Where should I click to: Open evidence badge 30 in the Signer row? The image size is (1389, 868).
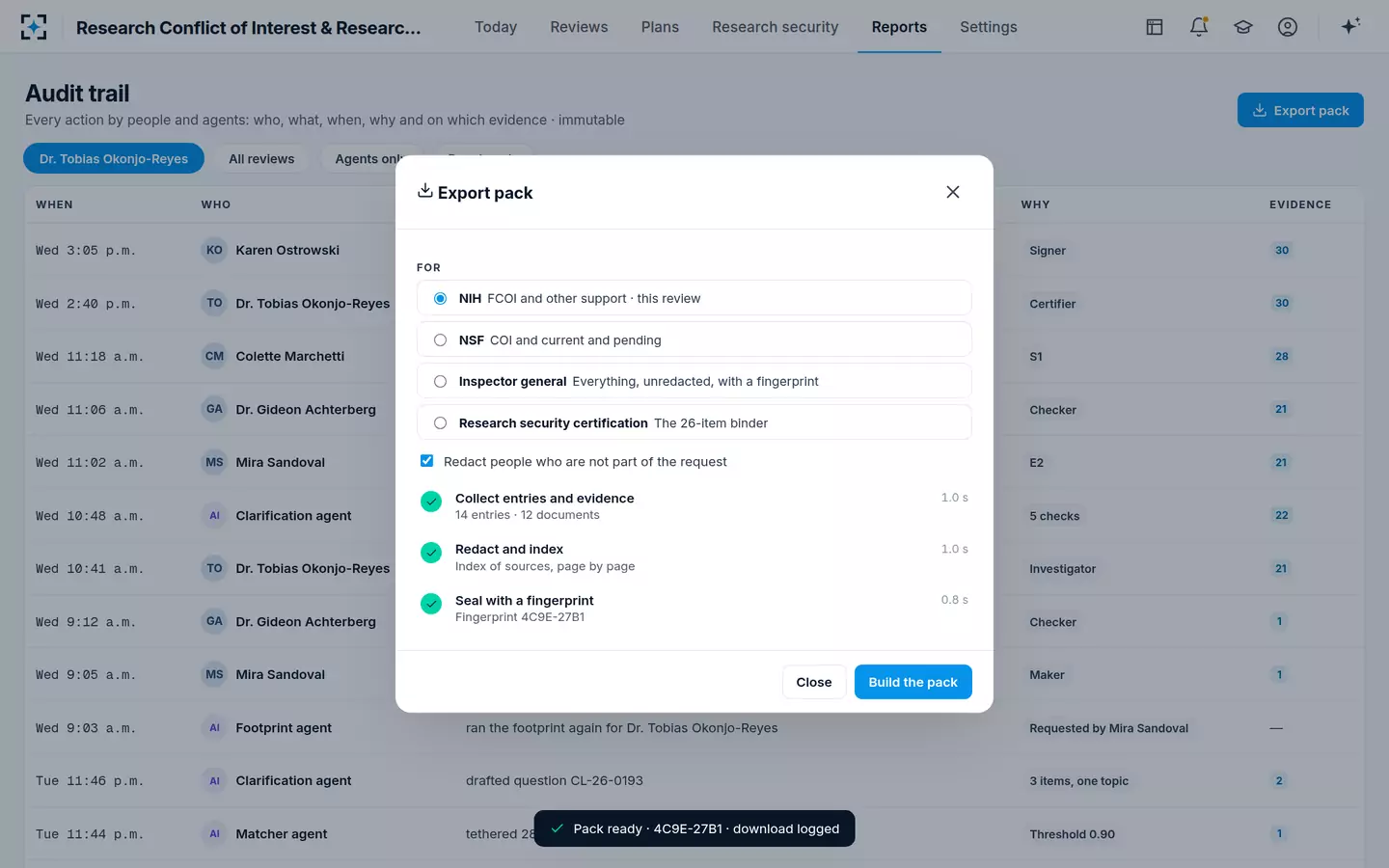(1281, 250)
